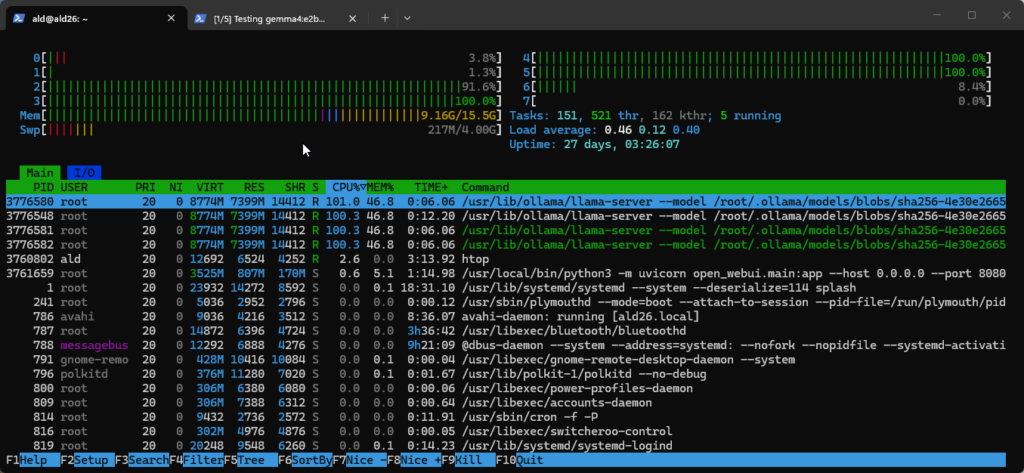
Task: Click the Load average text
Action: coord(605,130)
